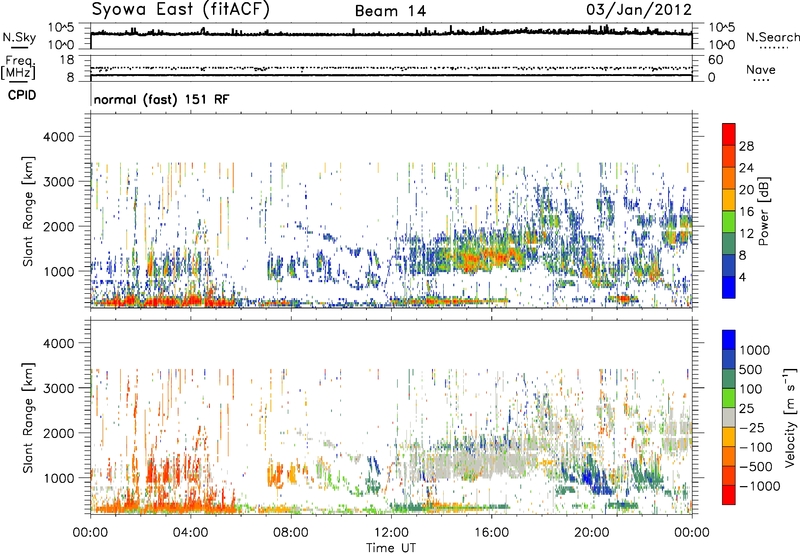Click the "18" frequency axis tick label
The width and height of the screenshot is (800, 554).
(67, 60)
